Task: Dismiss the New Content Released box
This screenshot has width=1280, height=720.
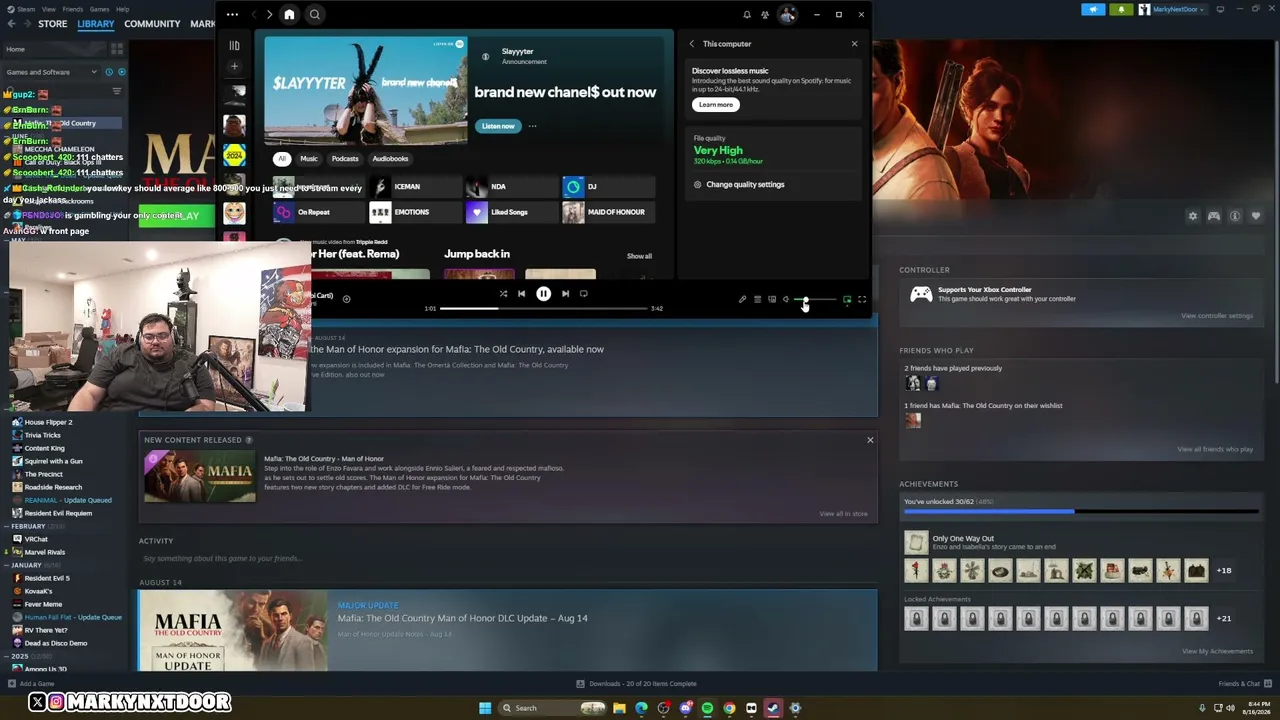Action: point(870,440)
